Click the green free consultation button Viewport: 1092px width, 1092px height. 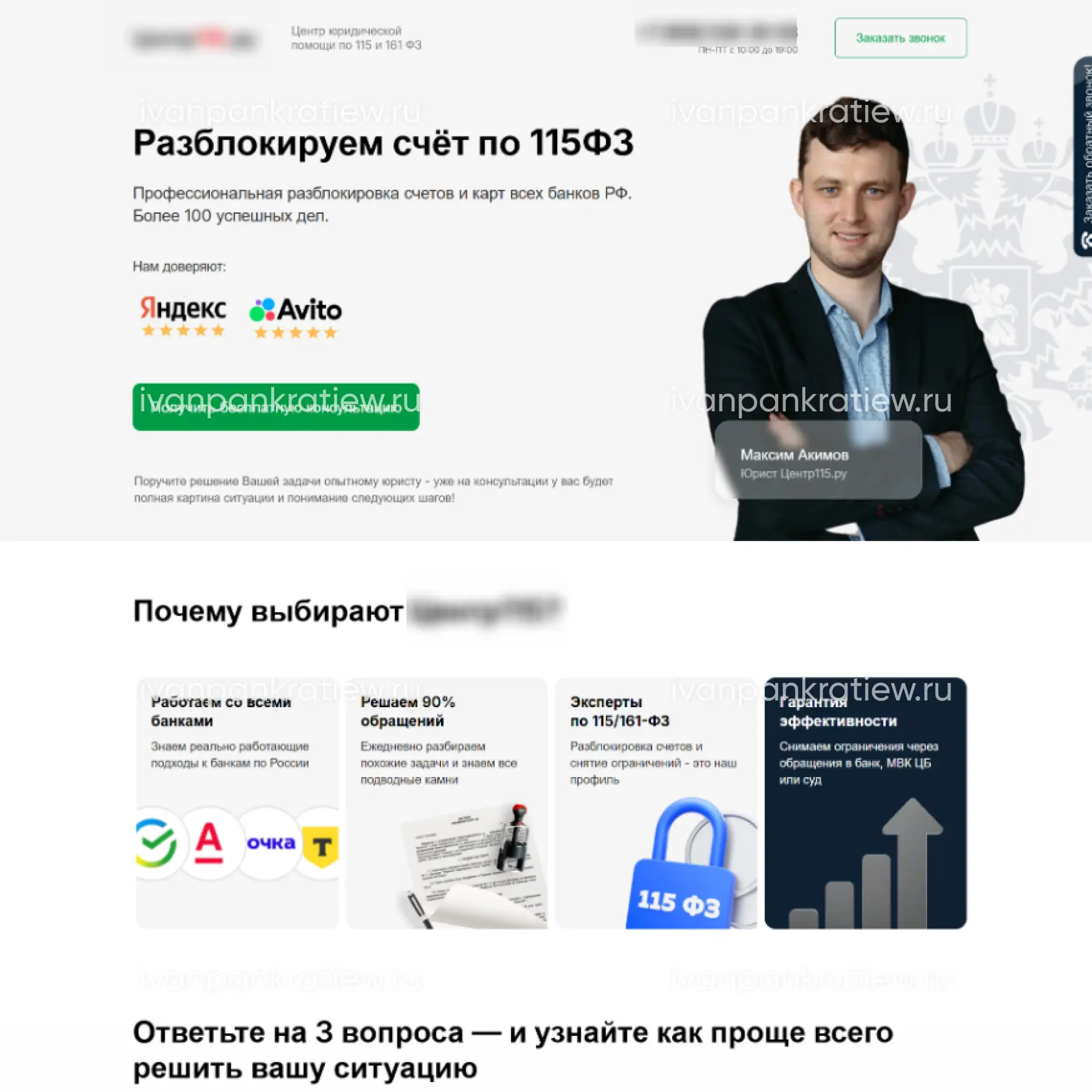tap(276, 407)
